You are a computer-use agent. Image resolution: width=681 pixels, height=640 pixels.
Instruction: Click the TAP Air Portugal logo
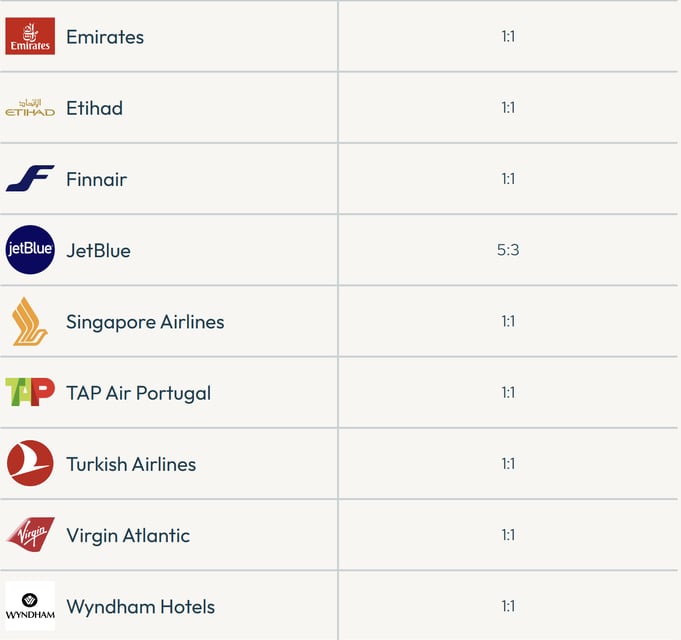(x=30, y=392)
